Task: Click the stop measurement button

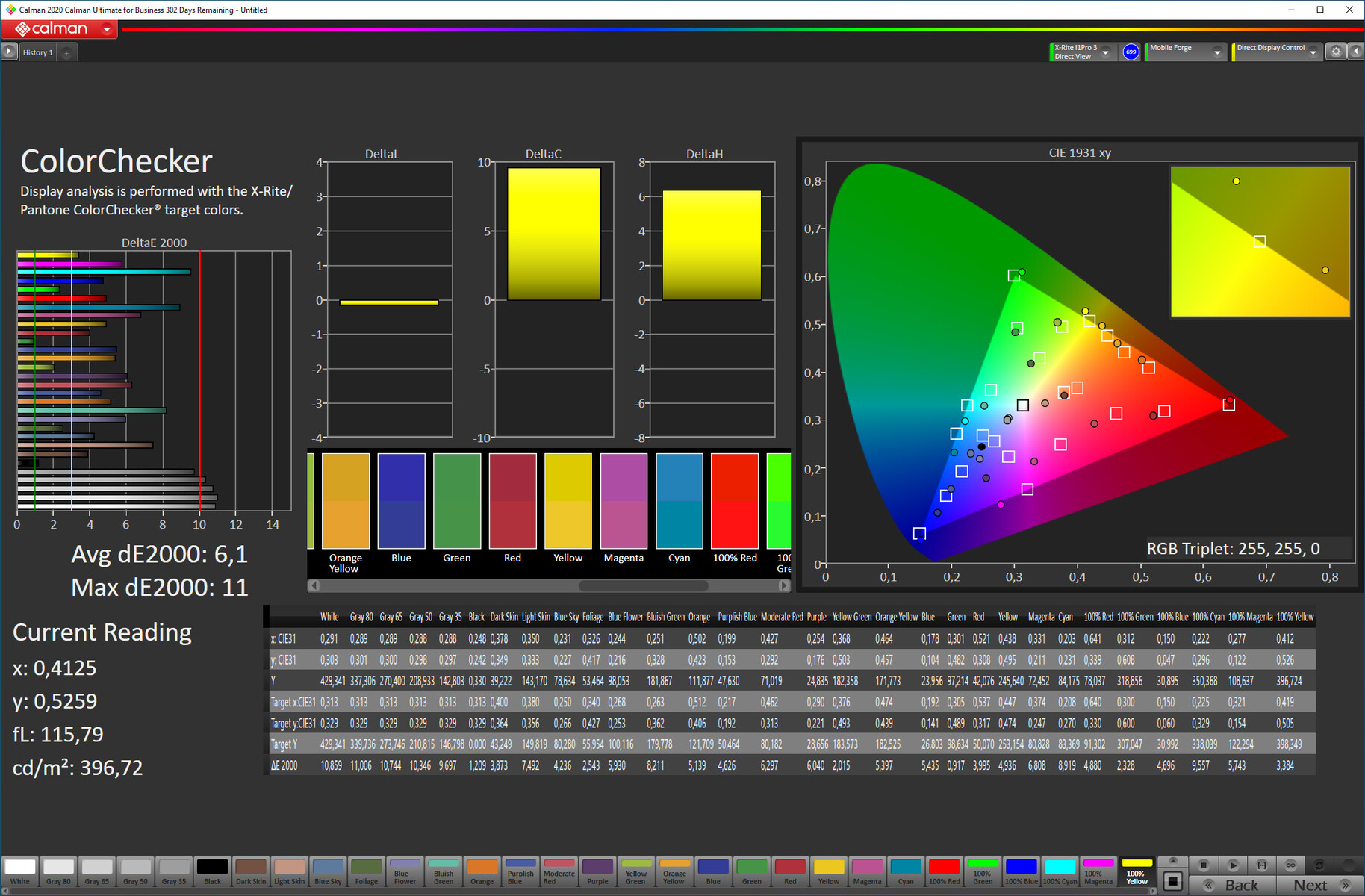Action: tap(1203, 865)
